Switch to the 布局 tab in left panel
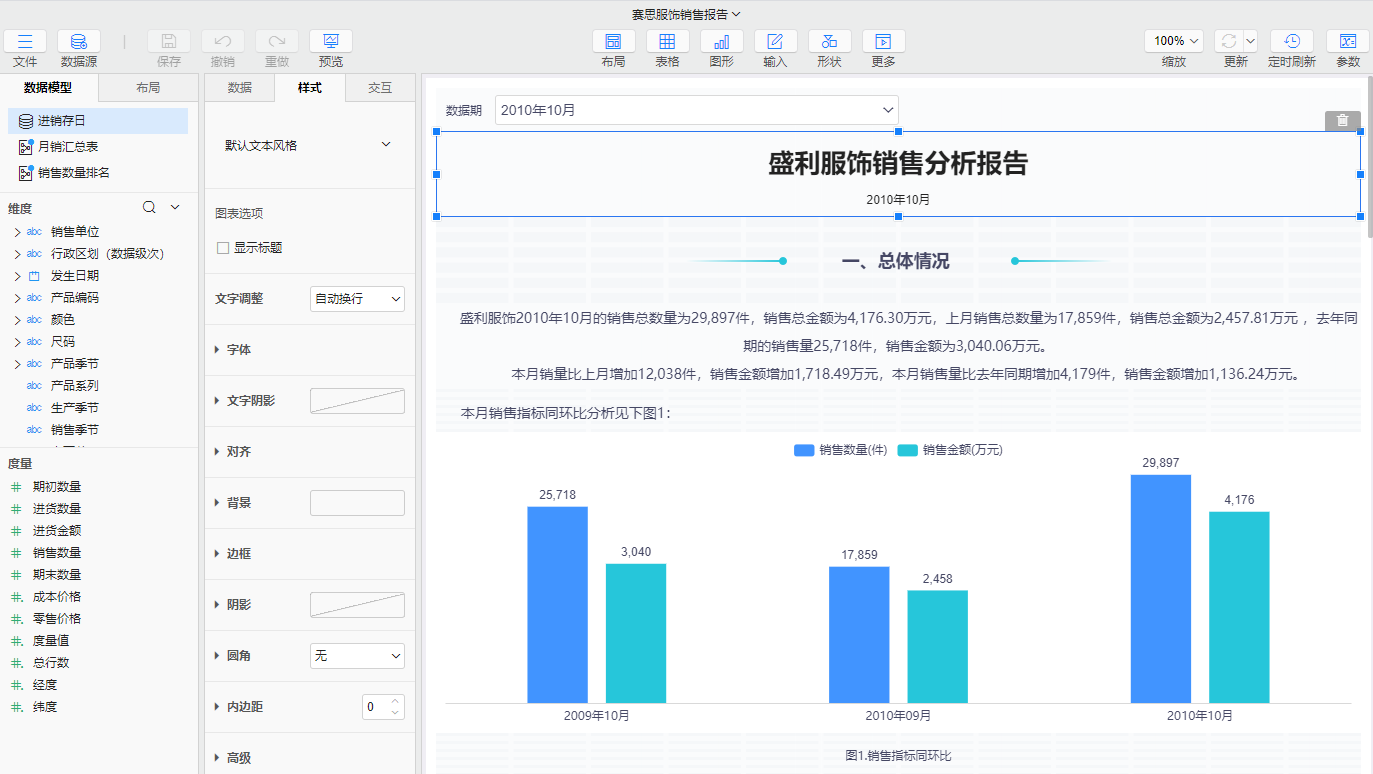Screen dimensions: 1373x774 tap(147, 87)
